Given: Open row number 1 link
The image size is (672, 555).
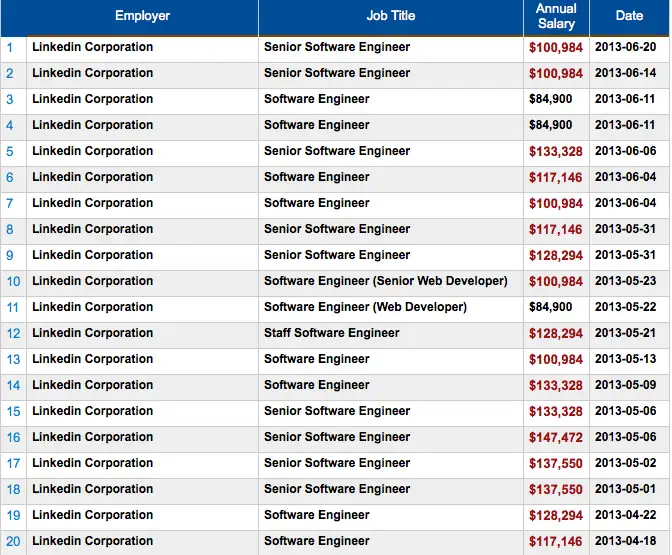Looking at the screenshot, I should click(x=9, y=48).
